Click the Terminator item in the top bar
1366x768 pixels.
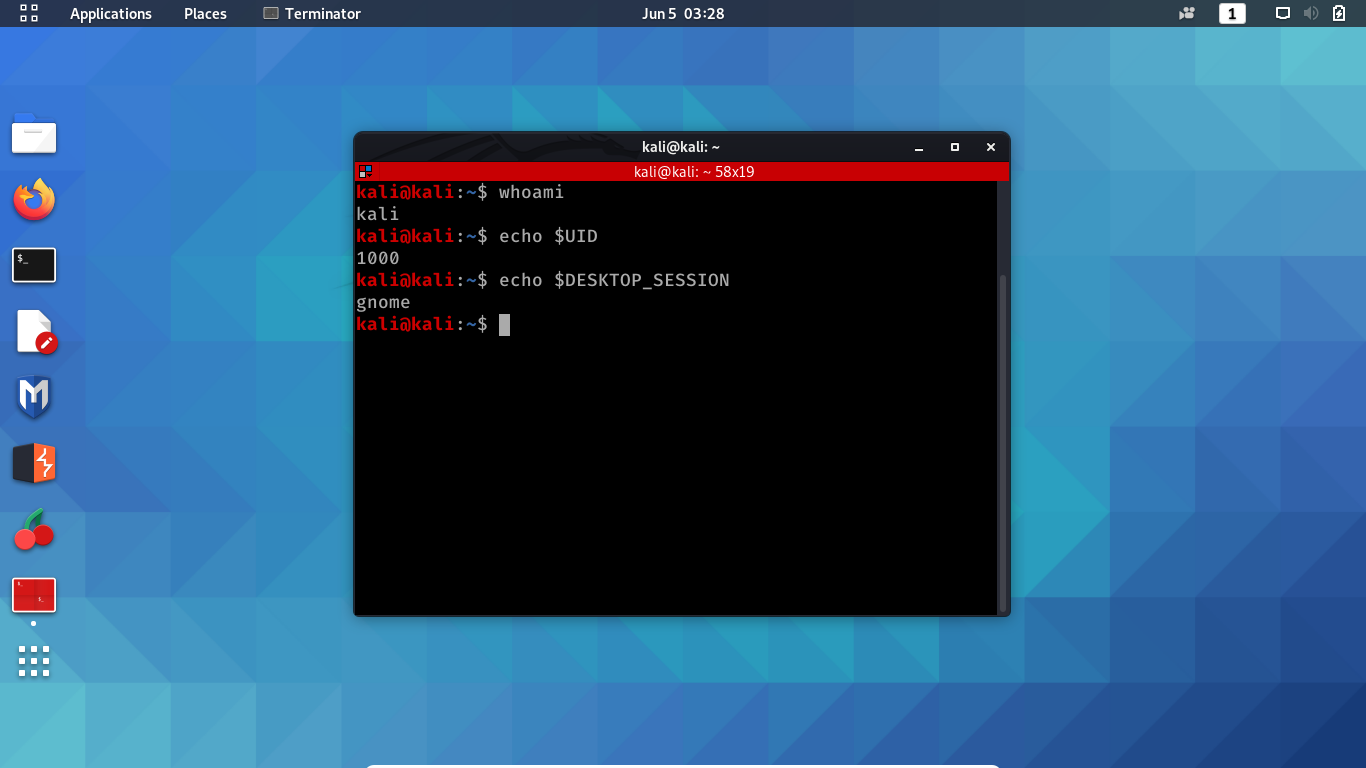tap(311, 13)
